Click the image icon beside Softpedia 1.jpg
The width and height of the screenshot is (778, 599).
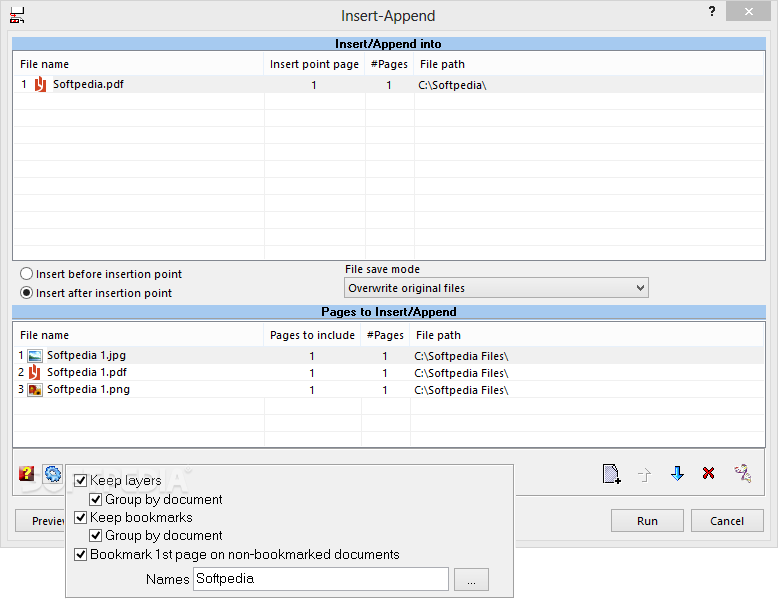click(x=35, y=356)
